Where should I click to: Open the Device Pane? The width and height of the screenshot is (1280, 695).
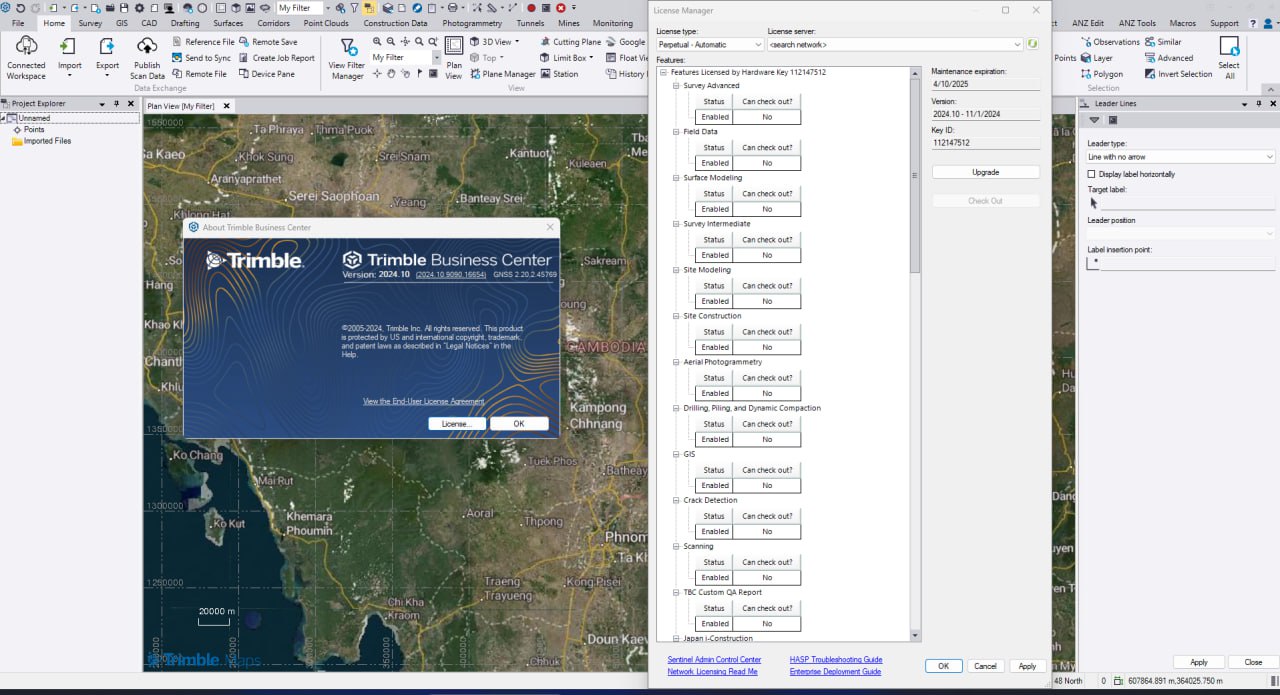[266, 74]
